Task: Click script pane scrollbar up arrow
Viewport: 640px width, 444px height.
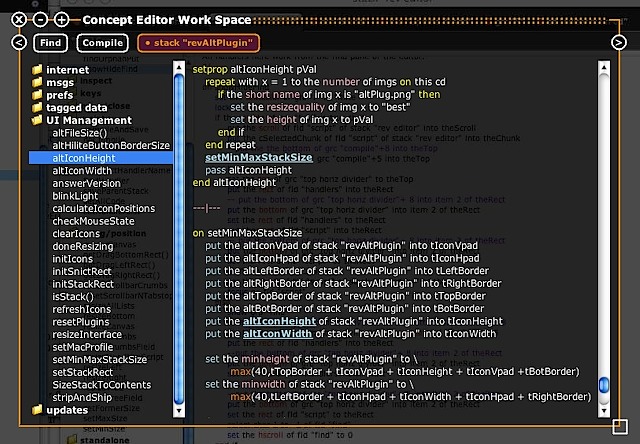Action: 604,67
